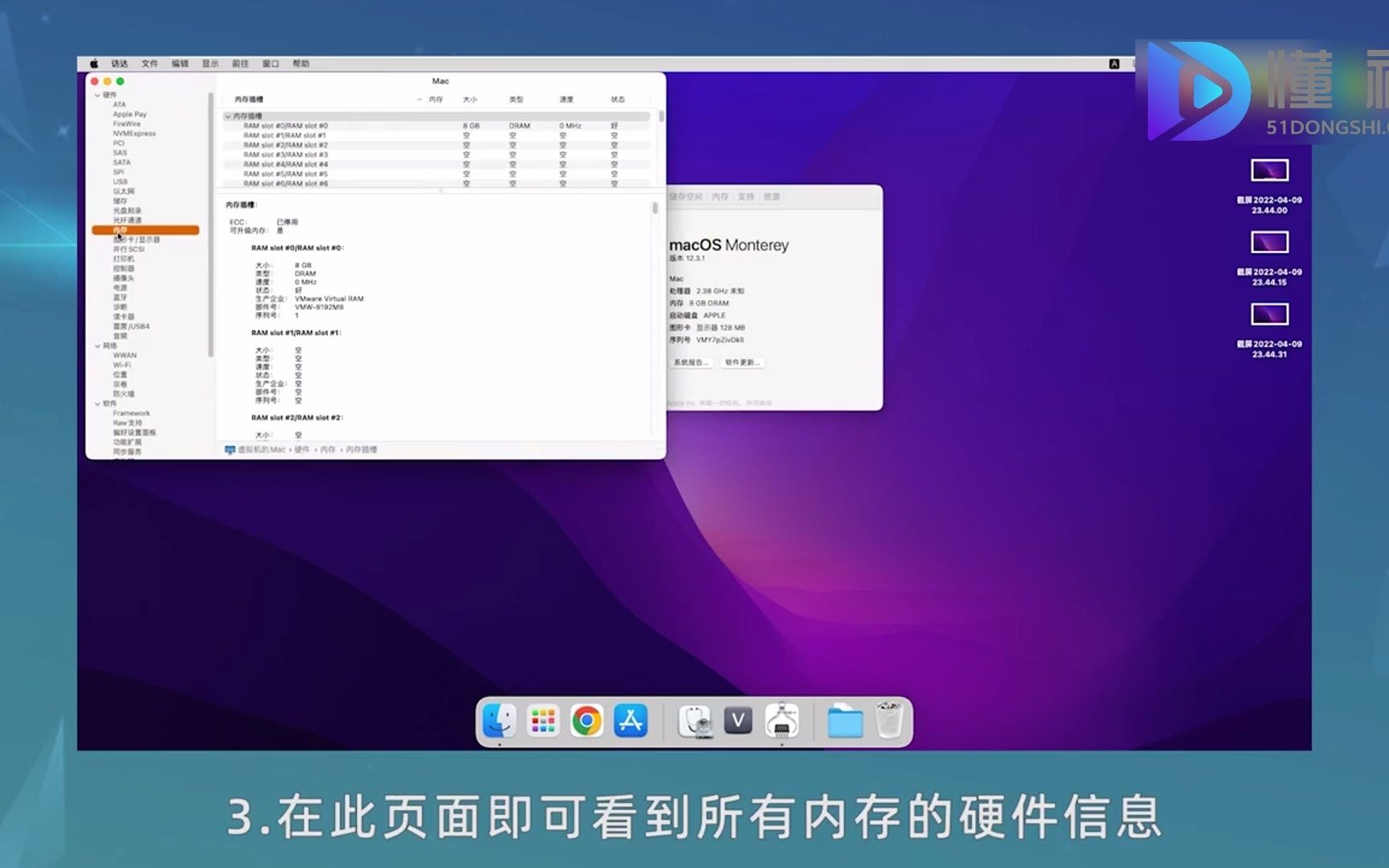This screenshot has height=868, width=1389.
Task: Toggle sort arrow on 内存插槽 column
Action: 419,100
